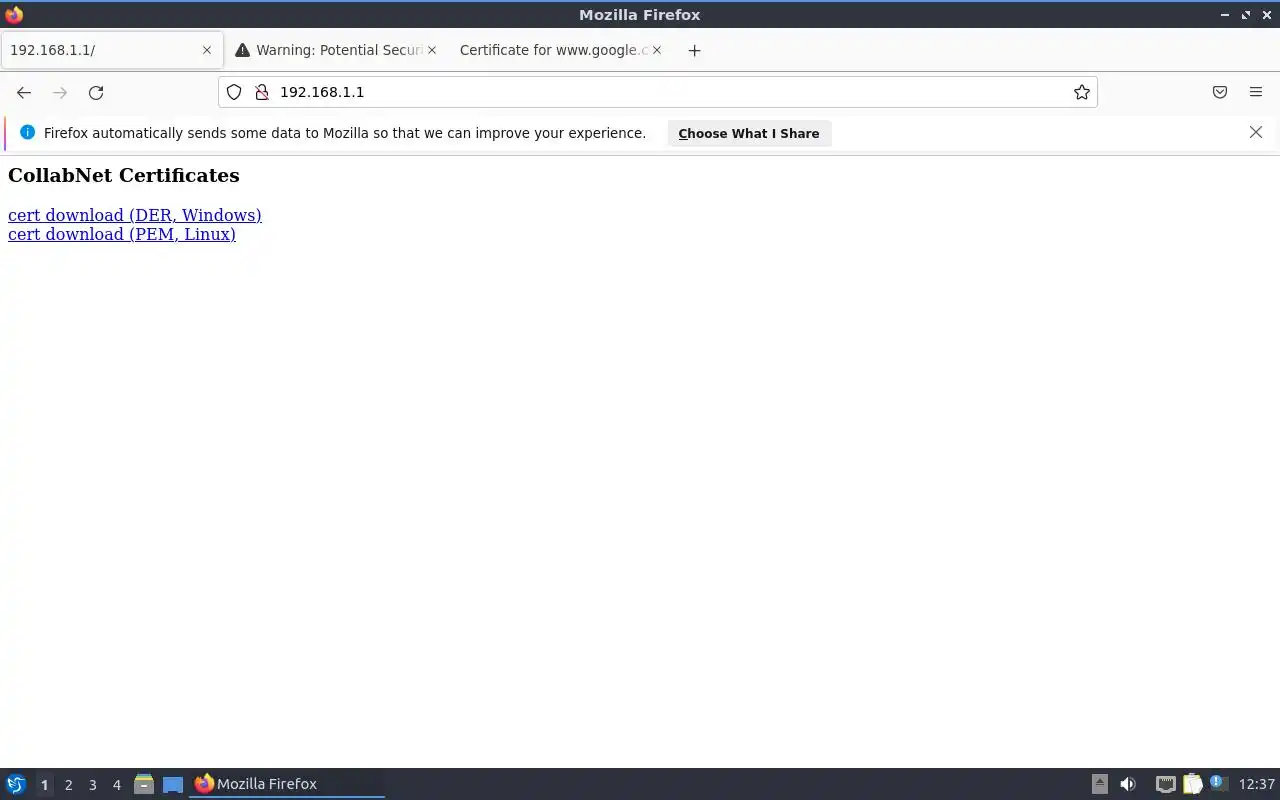
Task: Click the network tray icon
Action: pos(1165,784)
